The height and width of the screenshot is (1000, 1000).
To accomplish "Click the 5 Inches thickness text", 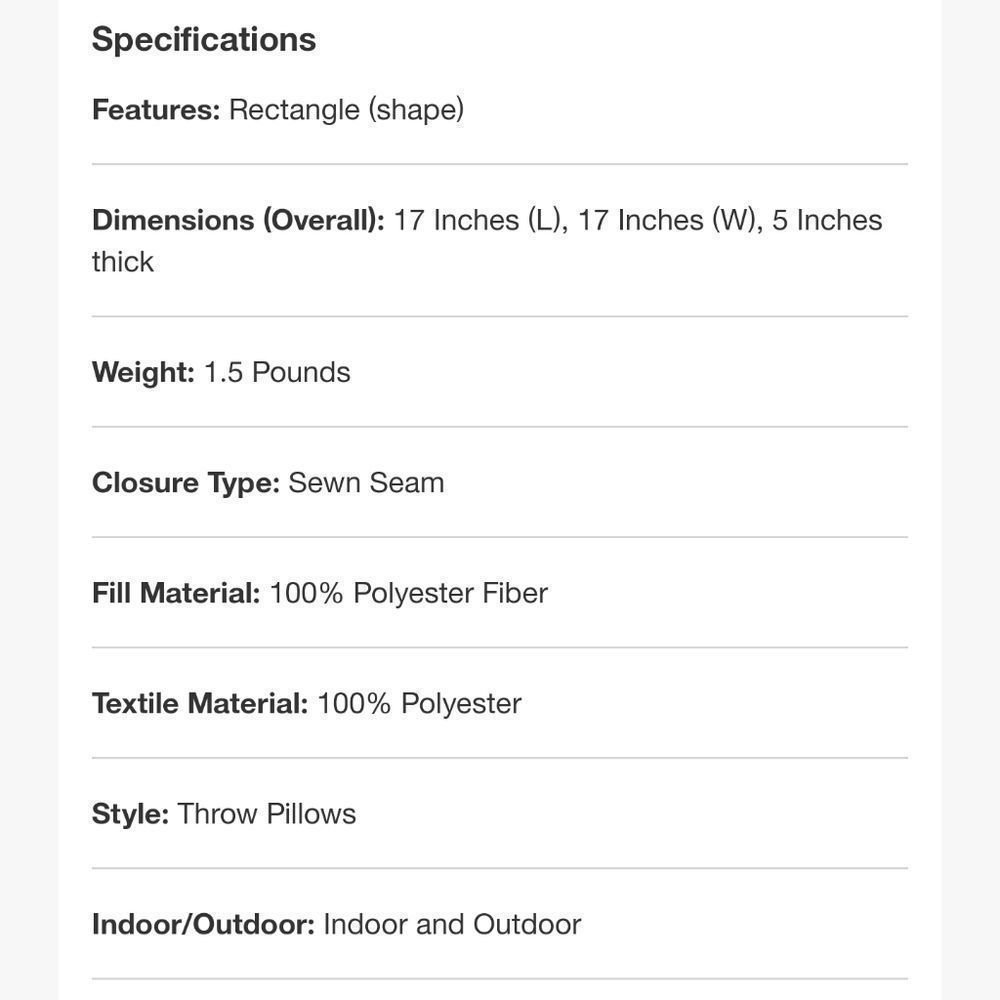I will (827, 221).
